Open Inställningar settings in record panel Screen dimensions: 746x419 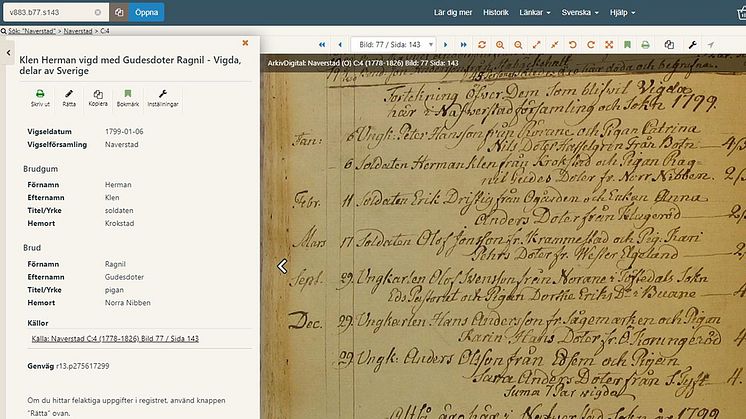[163, 93]
